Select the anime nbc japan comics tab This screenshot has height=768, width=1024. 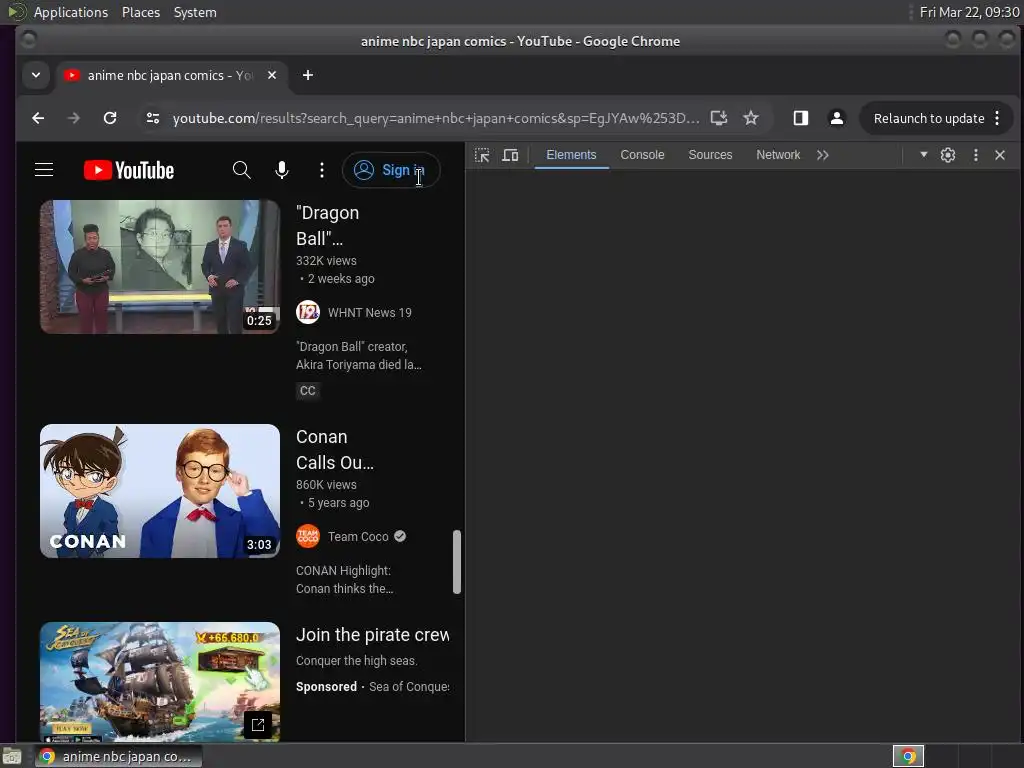pos(172,75)
